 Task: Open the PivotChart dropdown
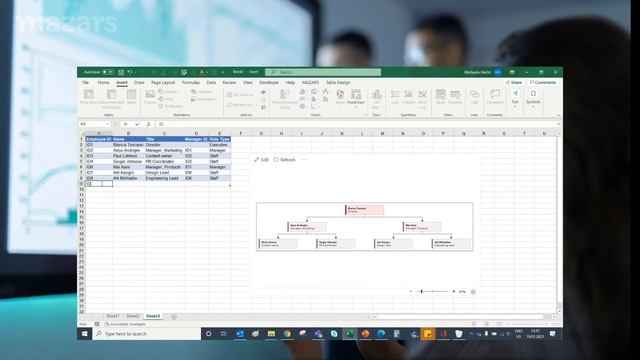point(356,98)
